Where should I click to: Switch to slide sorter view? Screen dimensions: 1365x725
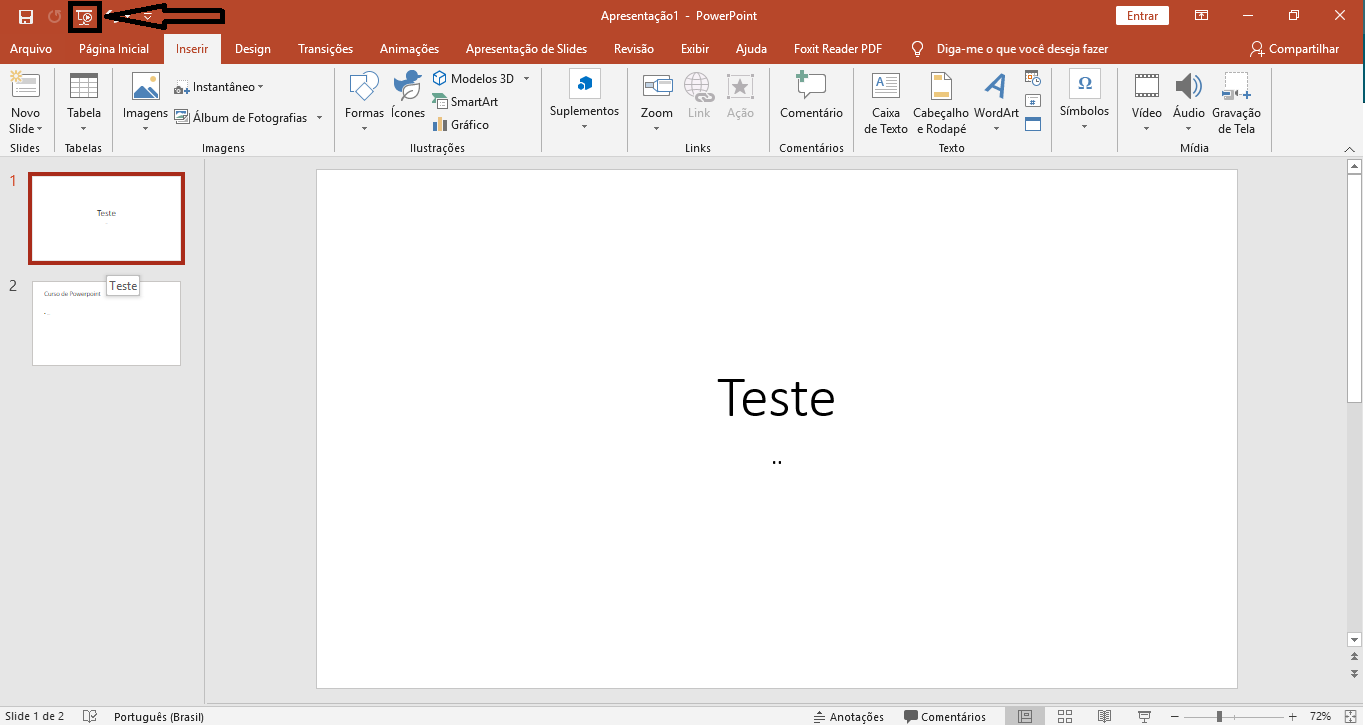[1065, 716]
